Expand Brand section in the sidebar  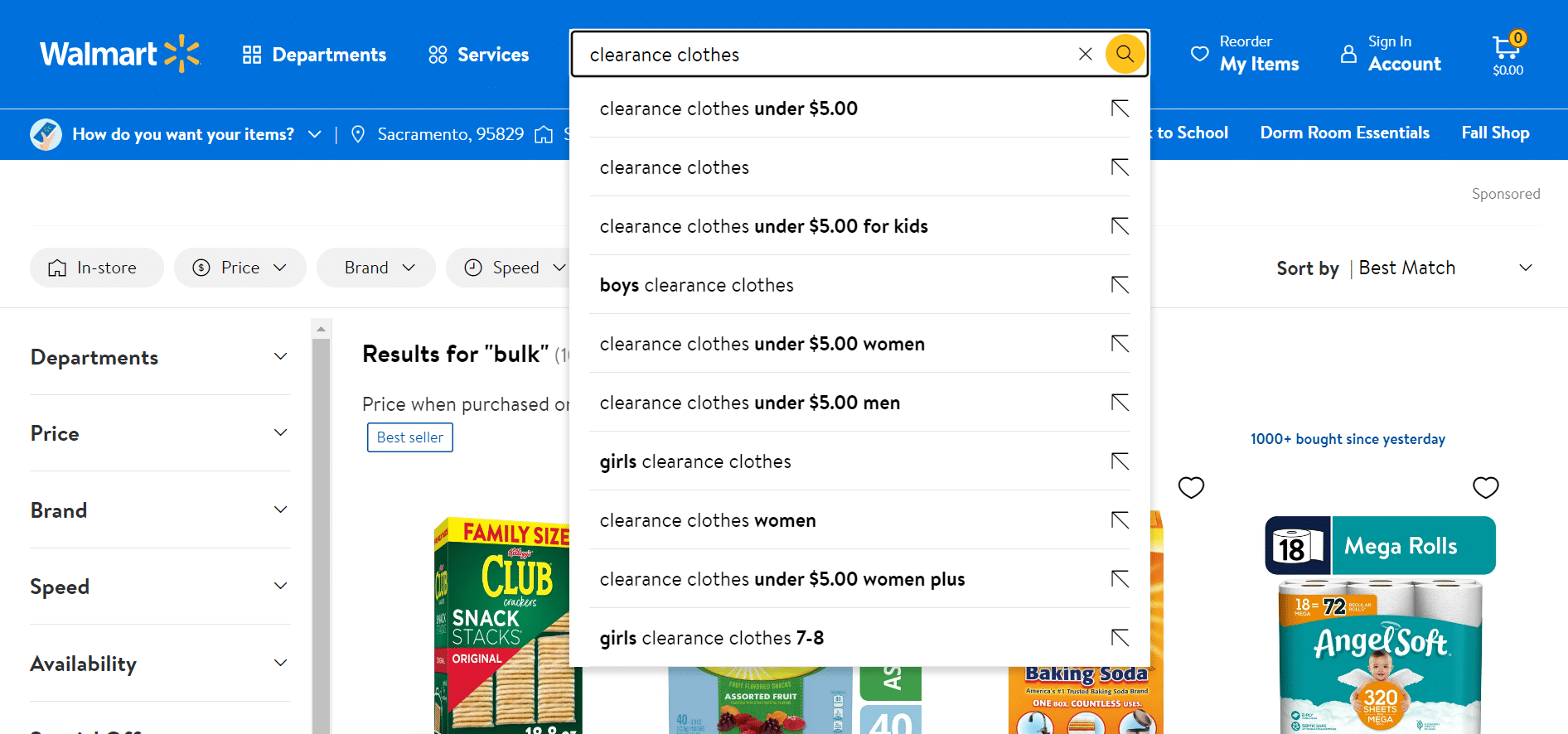160,510
